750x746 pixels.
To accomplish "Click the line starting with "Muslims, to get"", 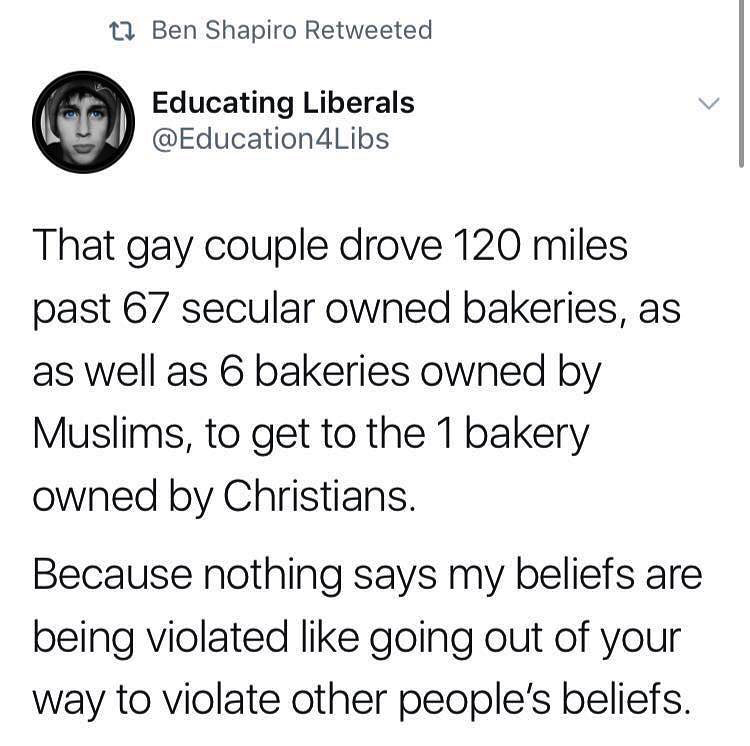I will click(311, 435).
